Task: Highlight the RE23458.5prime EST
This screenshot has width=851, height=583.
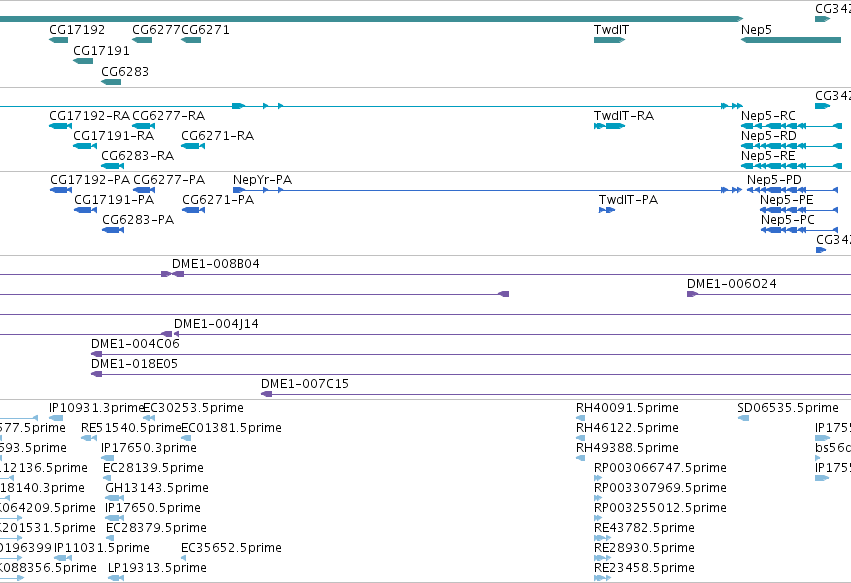Action: (602, 579)
